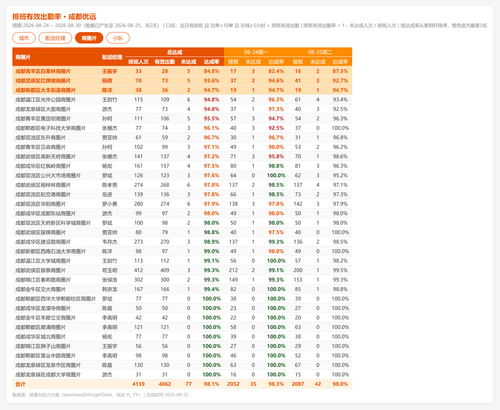Viewport: 500px width, 410px height.
Task: Select row 成都郫都区西华大学郫都校区商圈片
Action: [x=182, y=299]
